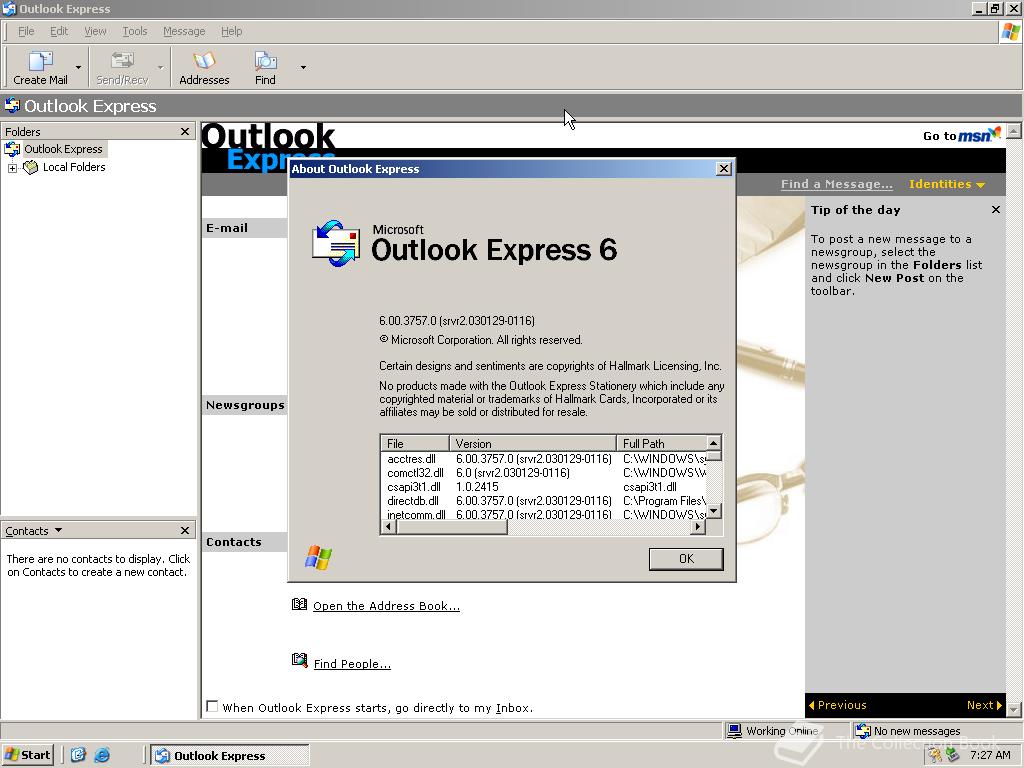This screenshot has height=768, width=1024.
Task: Open the Edit menu
Action: tap(59, 31)
